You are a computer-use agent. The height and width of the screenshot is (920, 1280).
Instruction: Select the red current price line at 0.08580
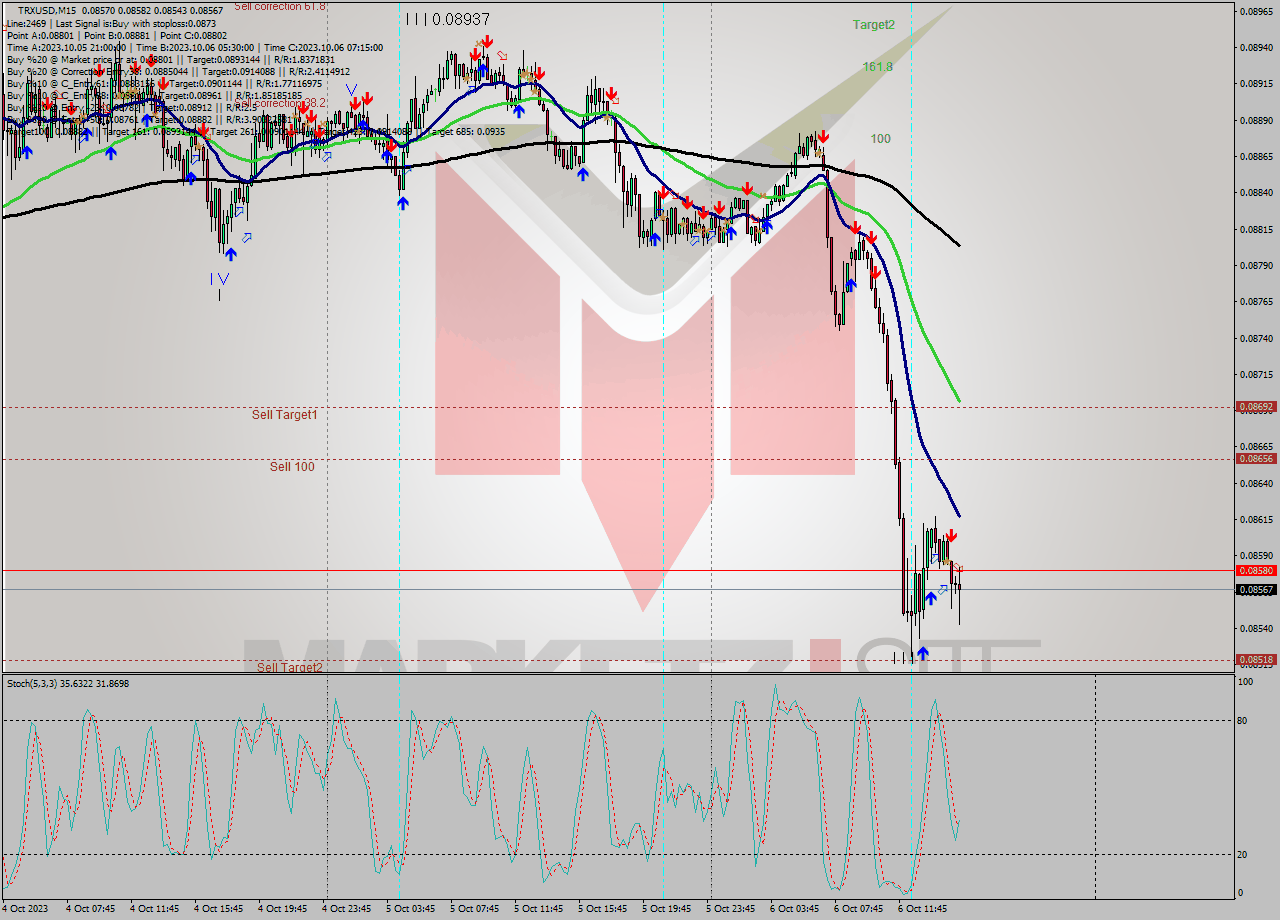pyautogui.click(x=600, y=569)
